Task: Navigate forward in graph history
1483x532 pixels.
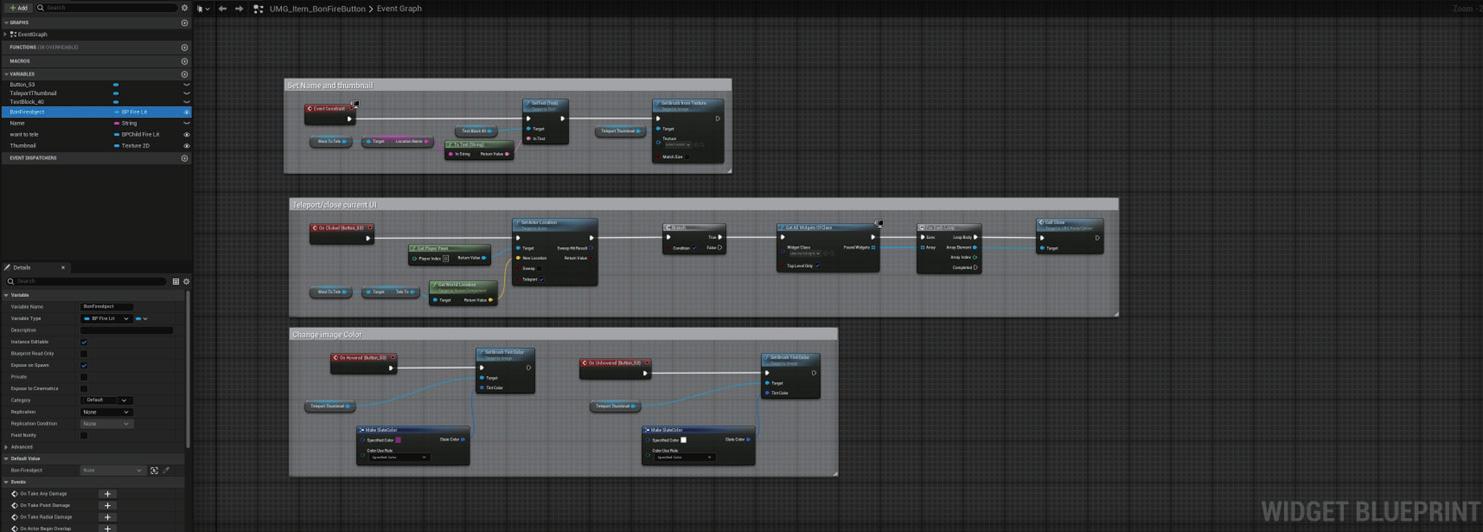Action: [x=239, y=8]
